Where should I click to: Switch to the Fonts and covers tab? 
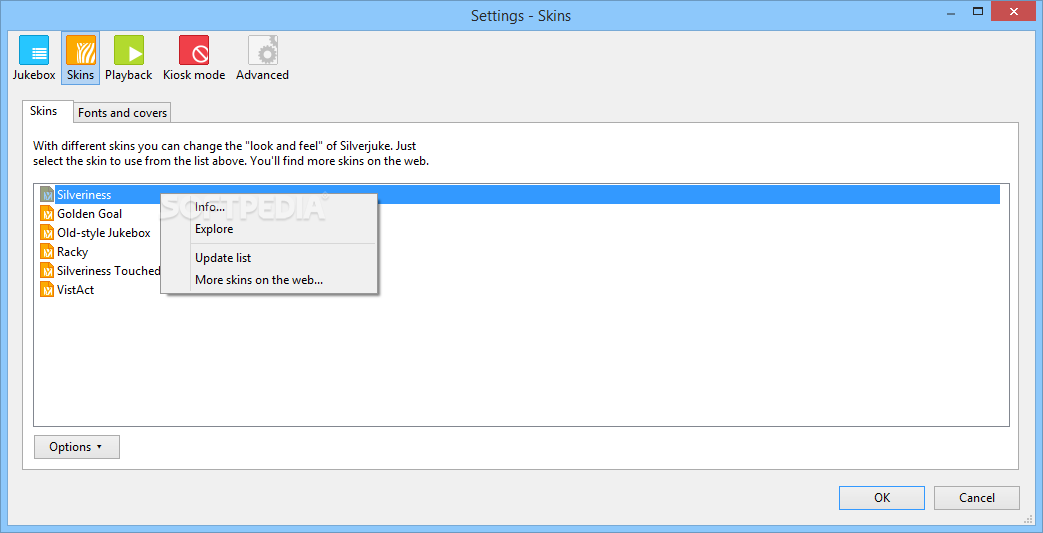click(x=123, y=113)
